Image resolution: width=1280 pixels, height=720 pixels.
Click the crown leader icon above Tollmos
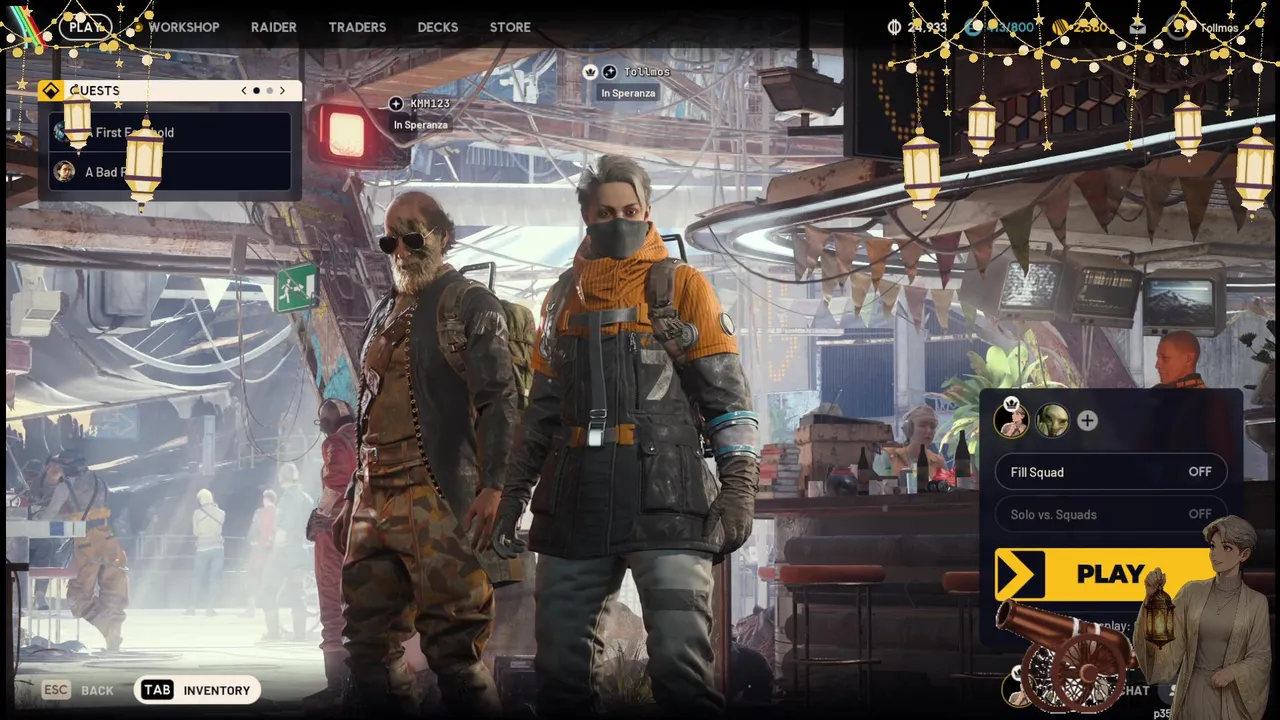590,72
